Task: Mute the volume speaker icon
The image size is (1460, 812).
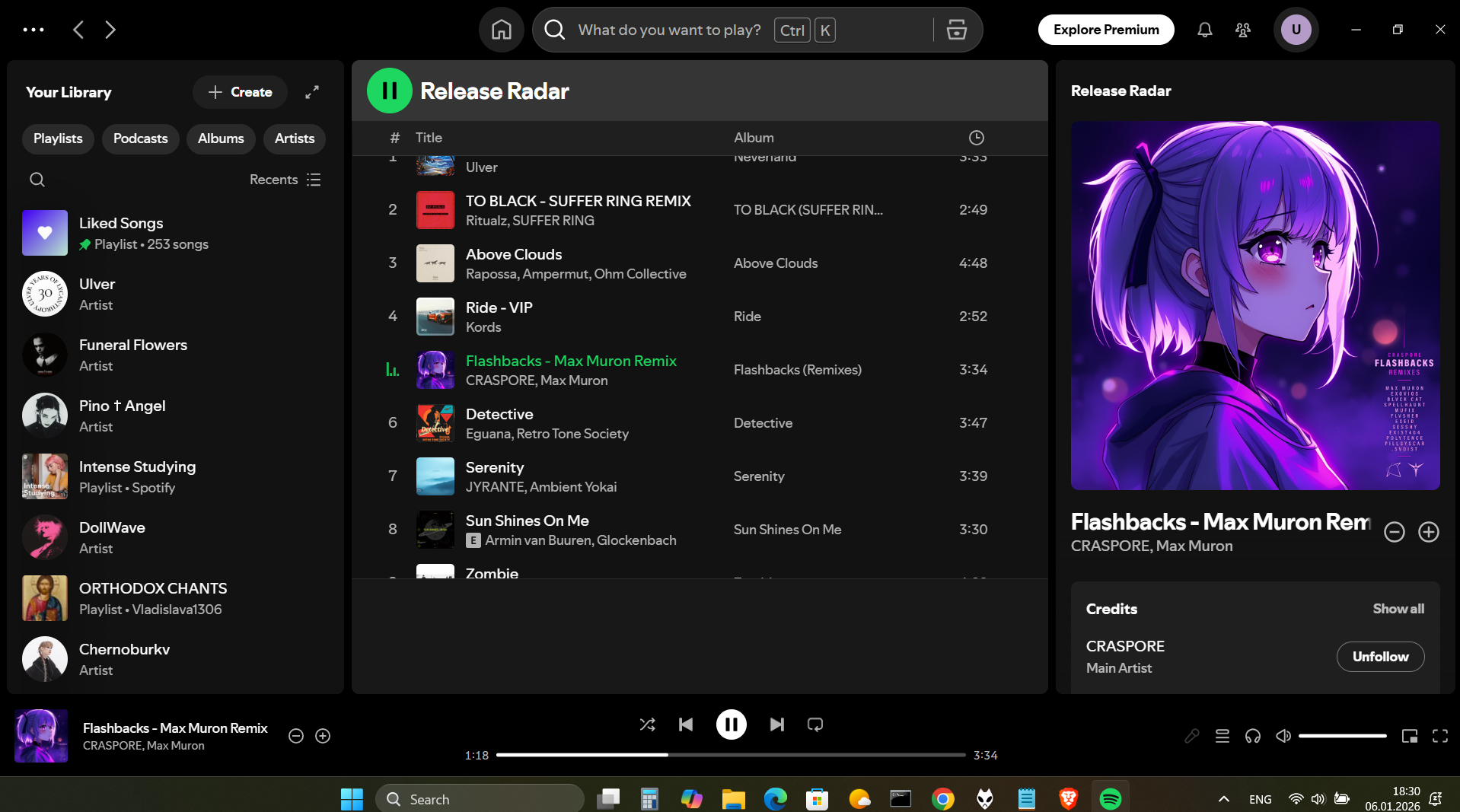Action: [x=1283, y=736]
